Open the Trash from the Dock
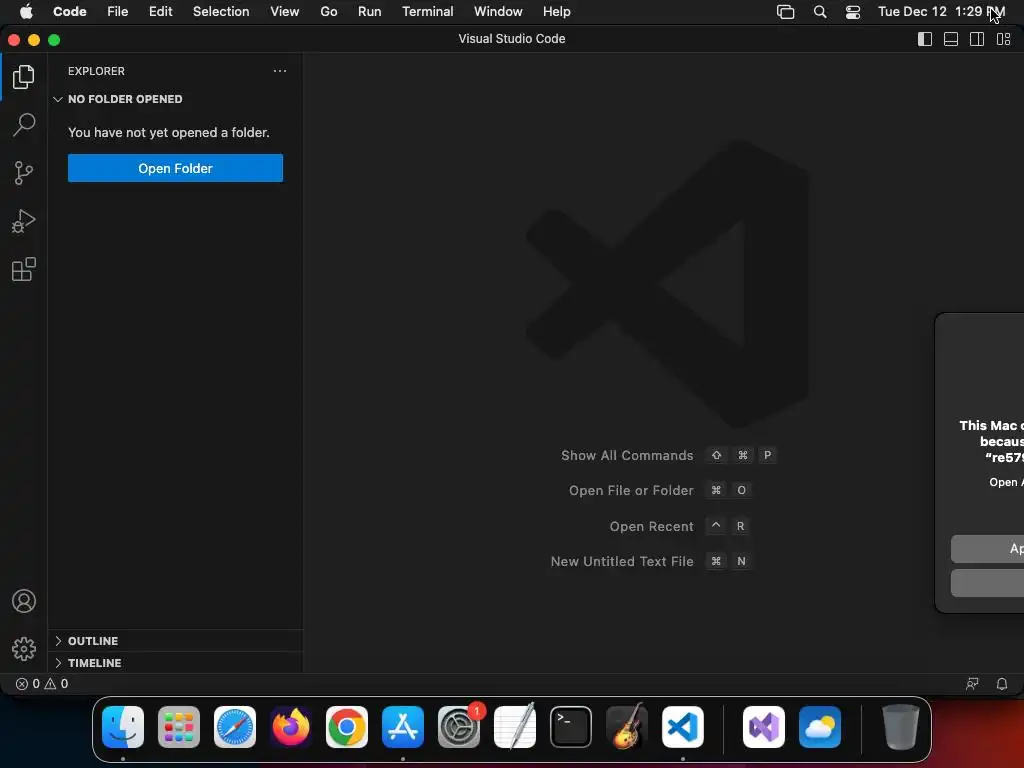The height and width of the screenshot is (768, 1024). pyautogui.click(x=901, y=727)
